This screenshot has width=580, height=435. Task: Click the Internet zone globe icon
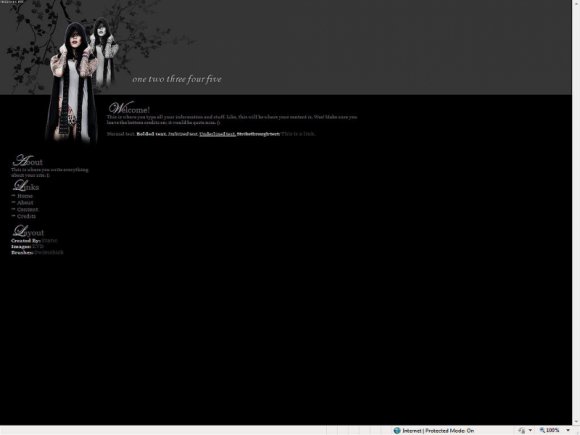click(x=397, y=431)
